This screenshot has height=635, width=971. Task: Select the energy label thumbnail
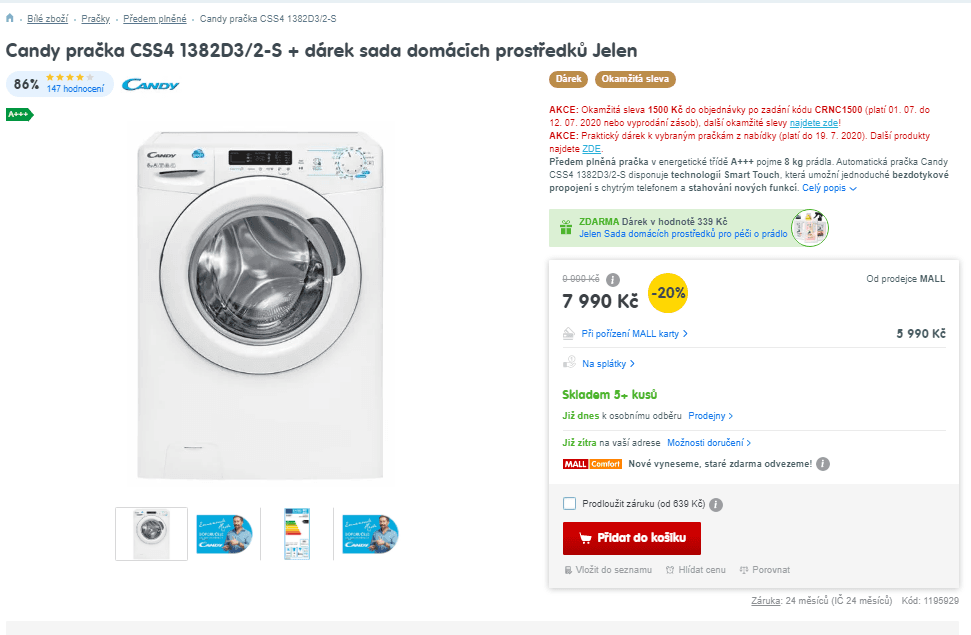click(x=297, y=534)
